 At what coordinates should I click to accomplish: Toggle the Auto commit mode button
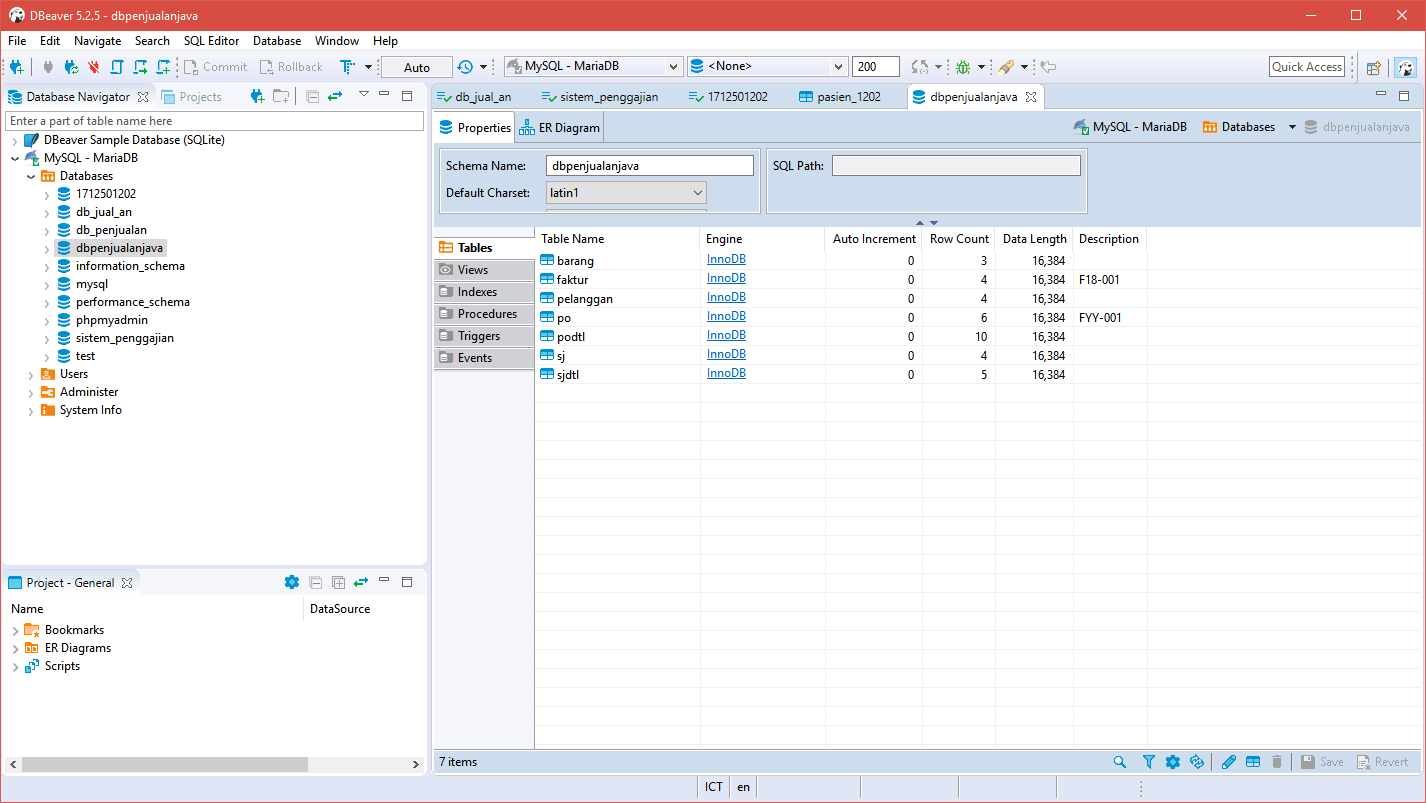point(417,67)
